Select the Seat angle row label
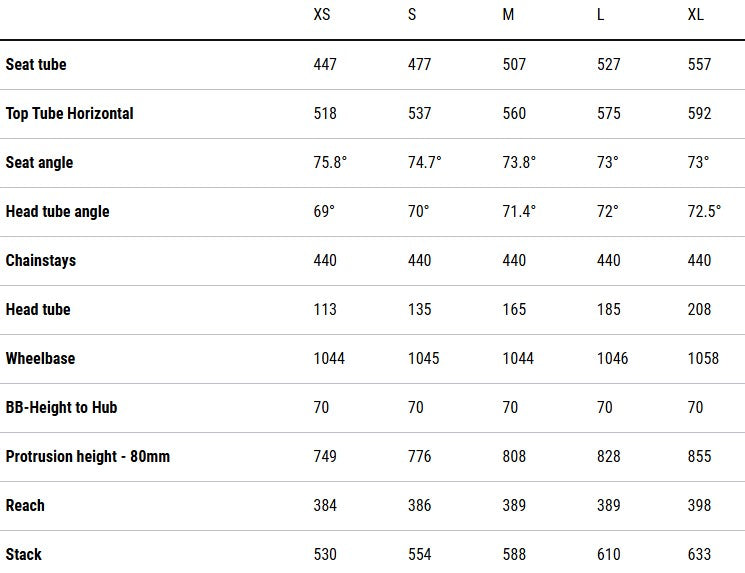 pyautogui.click(x=39, y=162)
